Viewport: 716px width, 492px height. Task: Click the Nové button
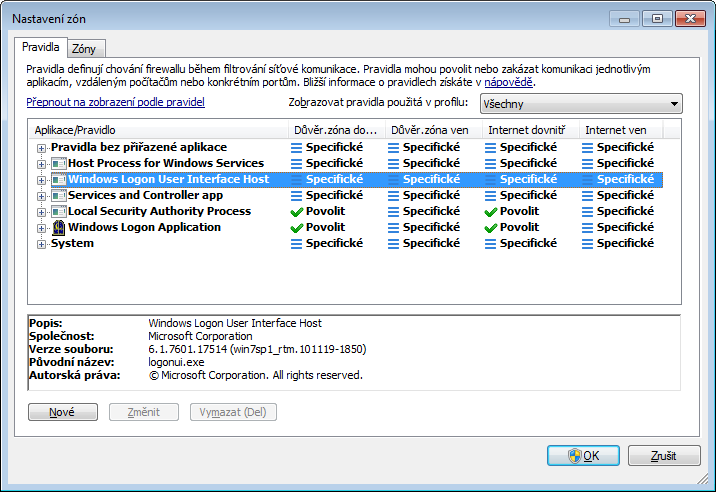pos(63,412)
